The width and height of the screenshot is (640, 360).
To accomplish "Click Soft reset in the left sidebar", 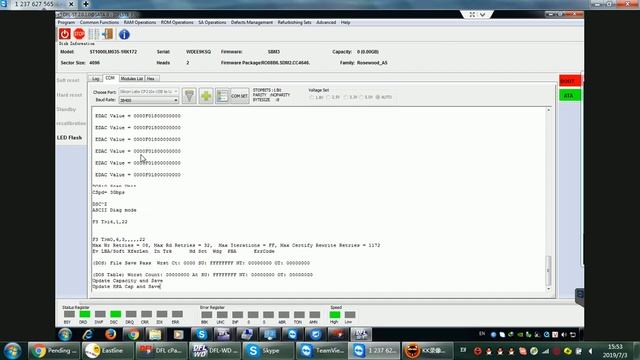I will coord(68,80).
